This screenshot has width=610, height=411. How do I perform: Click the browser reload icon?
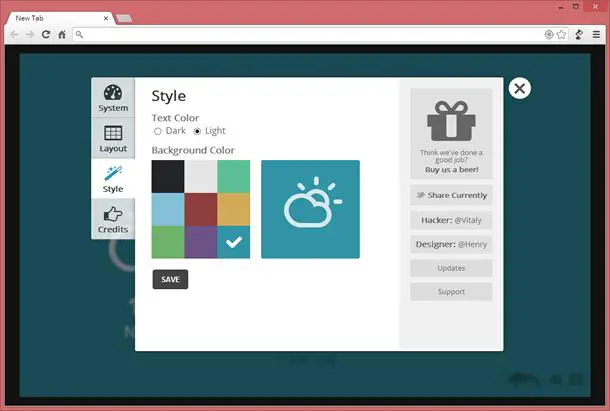(x=46, y=35)
